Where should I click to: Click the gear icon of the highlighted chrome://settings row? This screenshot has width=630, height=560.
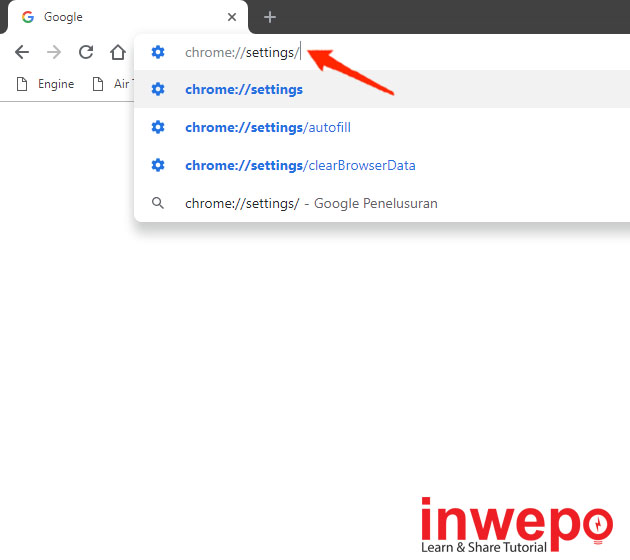pos(158,89)
